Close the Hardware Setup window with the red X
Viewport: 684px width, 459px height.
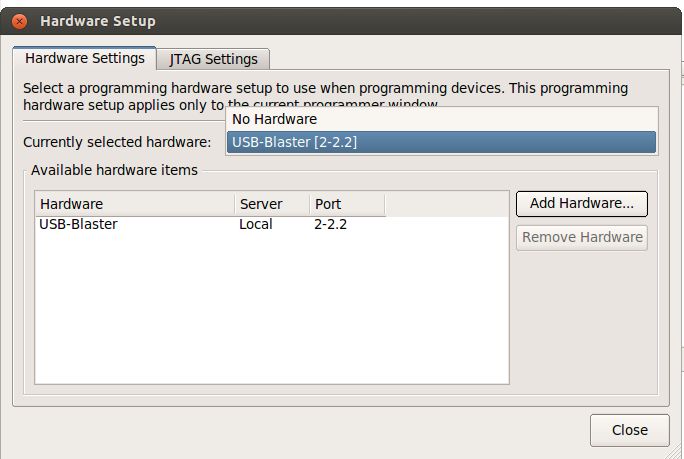click(19, 21)
